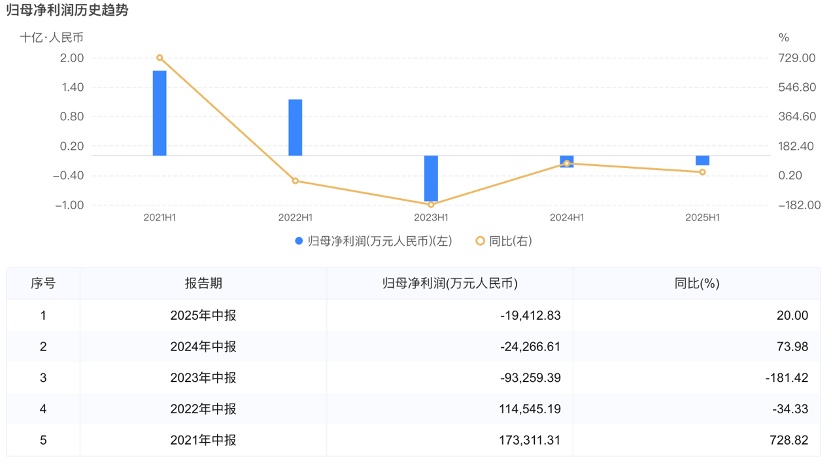Click the 序号 column header
832x464 pixels.
tap(43, 284)
